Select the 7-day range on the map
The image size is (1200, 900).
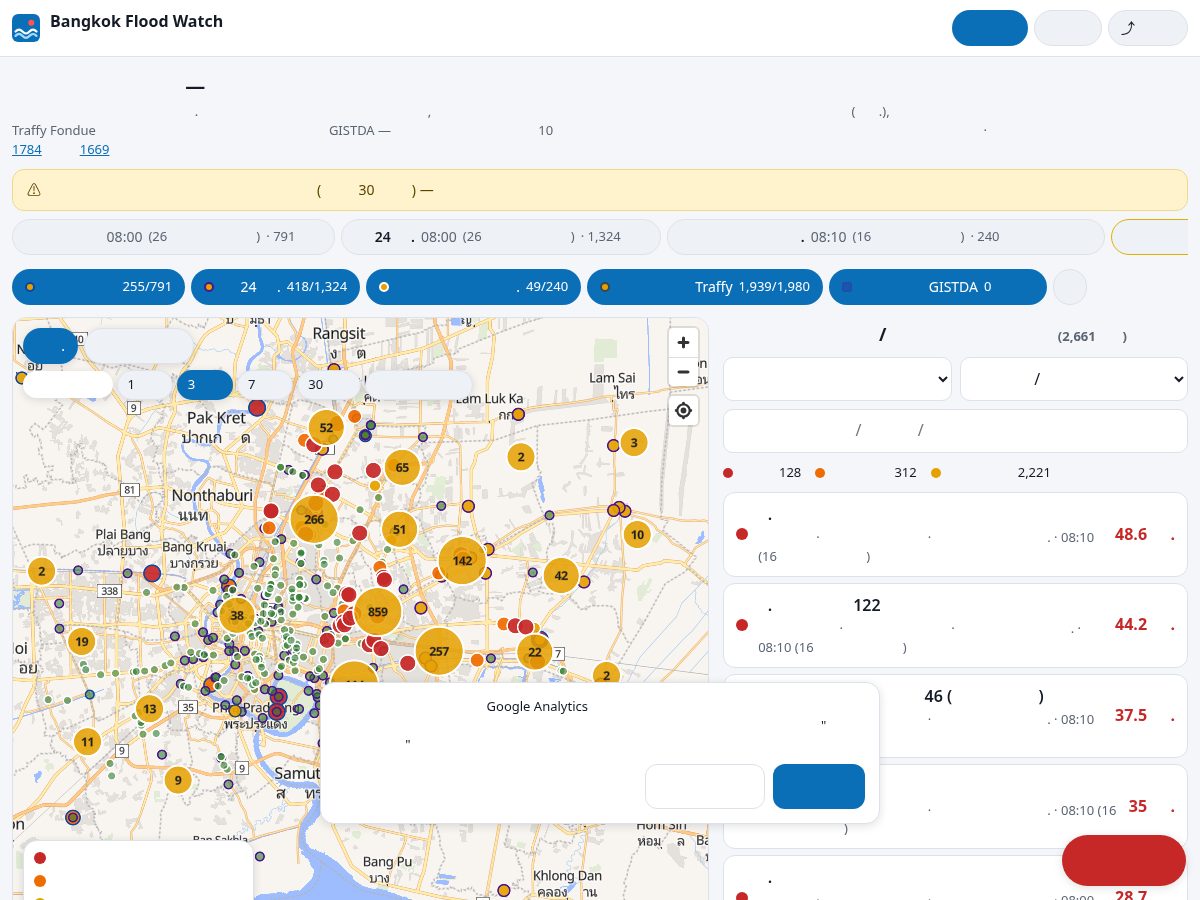[x=265, y=385]
